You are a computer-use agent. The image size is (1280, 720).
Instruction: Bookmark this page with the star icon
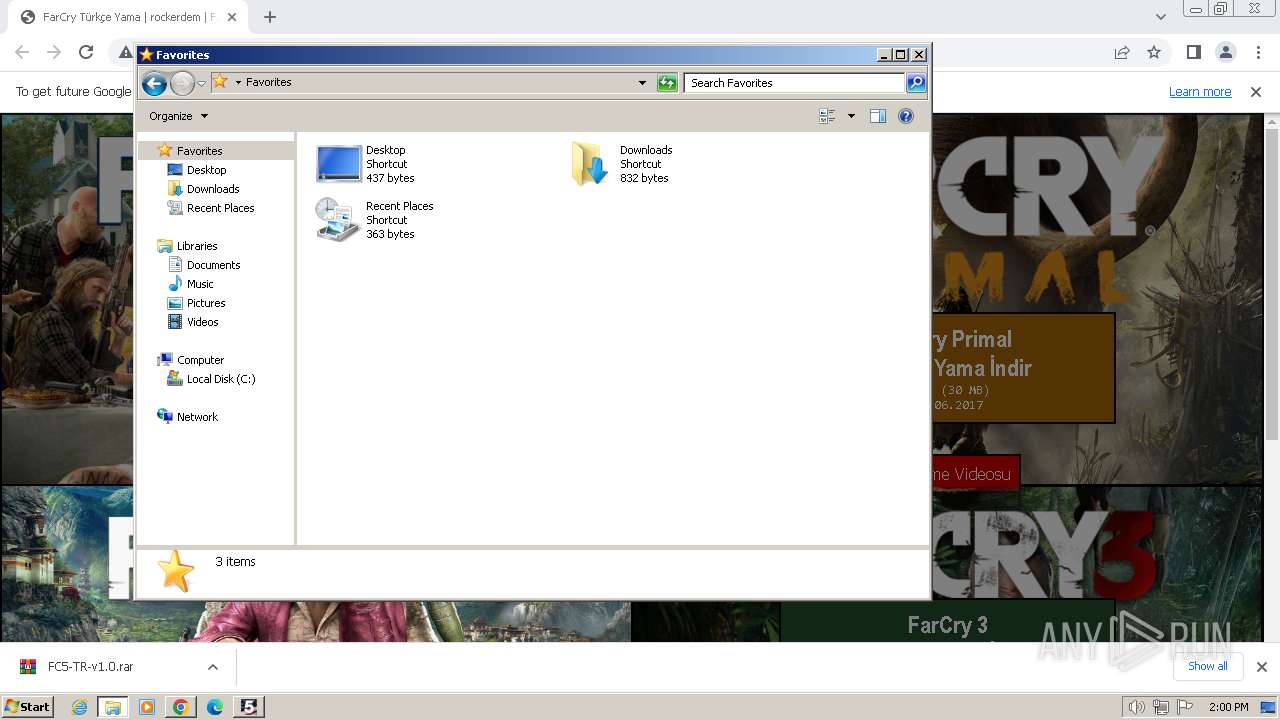point(1154,52)
